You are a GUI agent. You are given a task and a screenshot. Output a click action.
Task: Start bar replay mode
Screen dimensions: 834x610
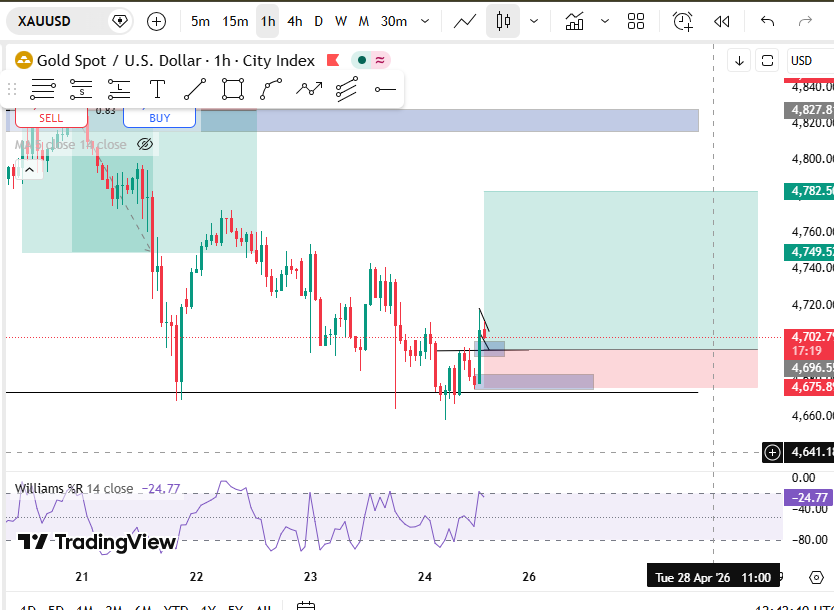point(721,21)
